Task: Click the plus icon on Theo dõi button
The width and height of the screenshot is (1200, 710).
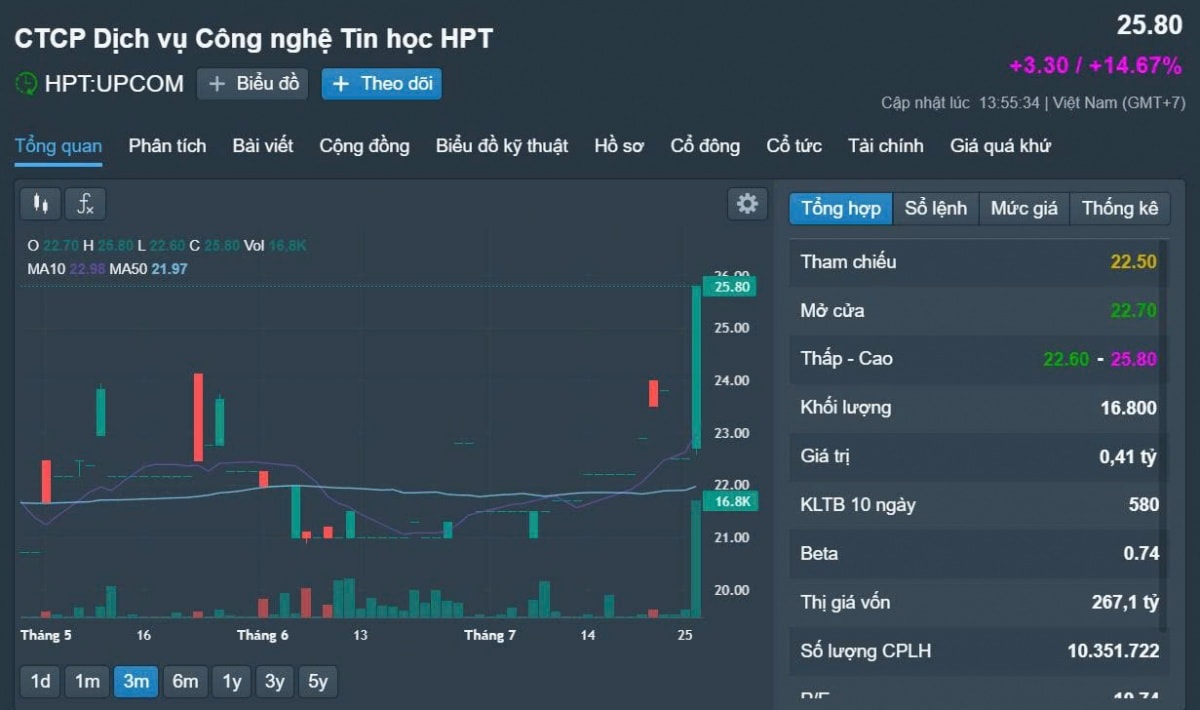Action: click(342, 84)
